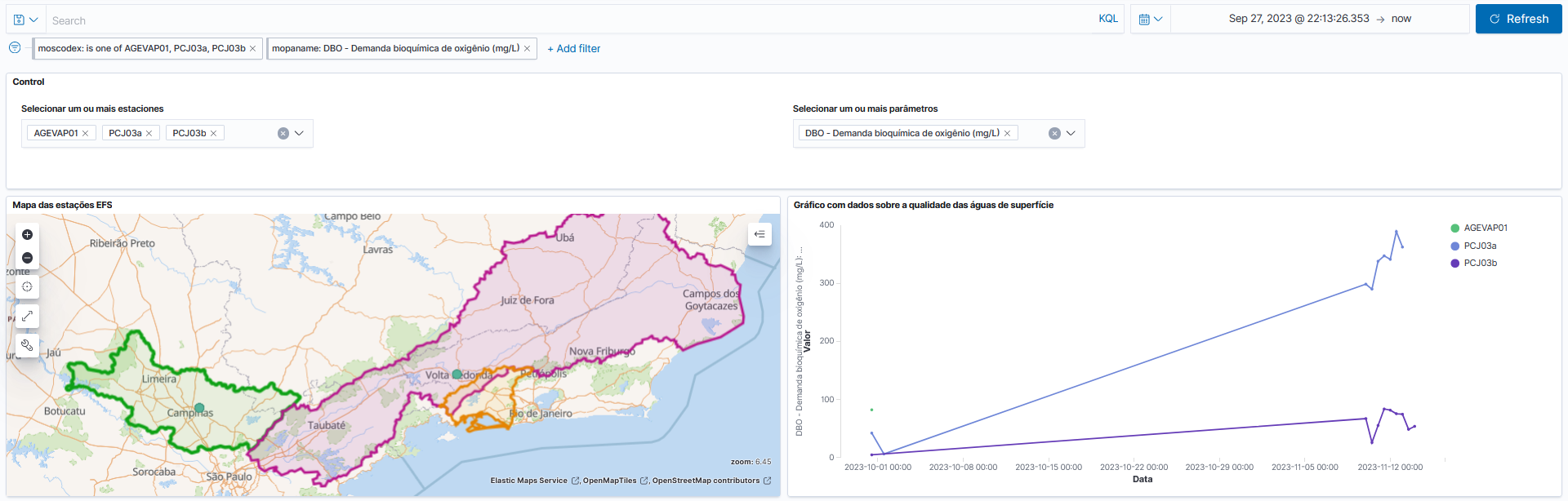
Task: Expand the parameters selection dropdown
Action: pos(1071,134)
